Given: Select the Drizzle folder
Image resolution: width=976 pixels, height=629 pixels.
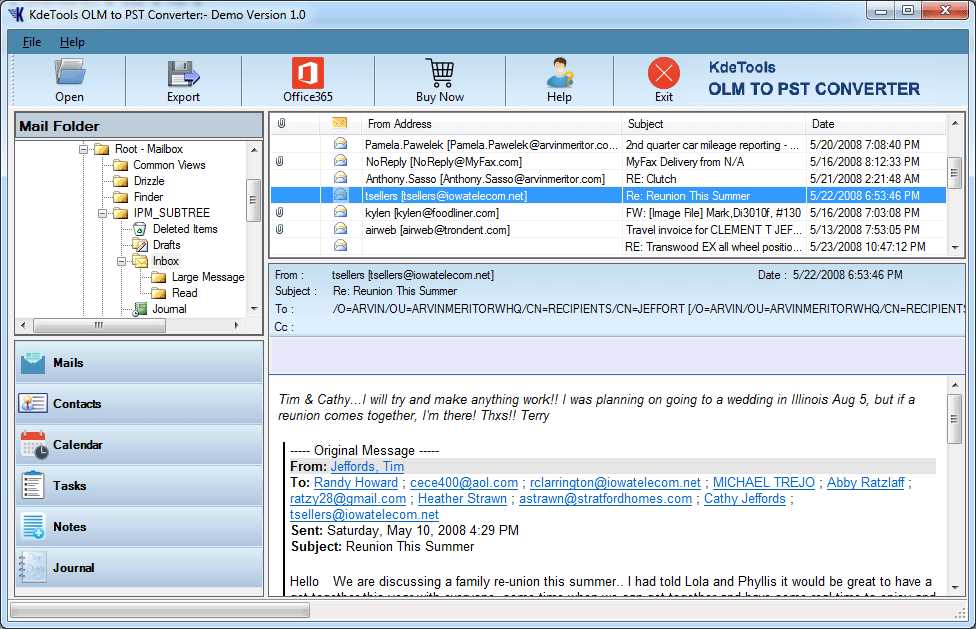Looking at the screenshot, I should tap(149, 181).
